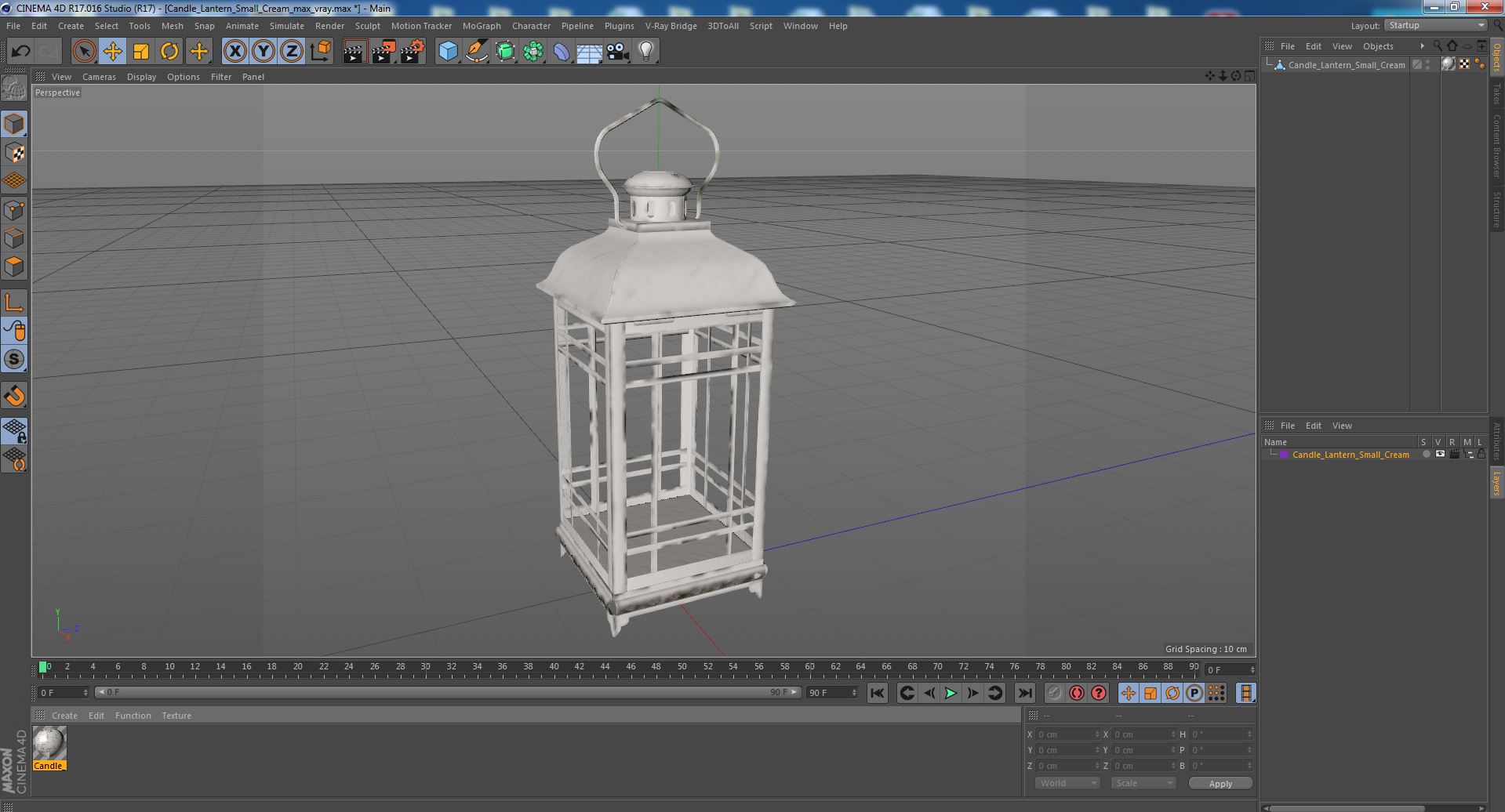Switch to Texture mode

[x=14, y=153]
